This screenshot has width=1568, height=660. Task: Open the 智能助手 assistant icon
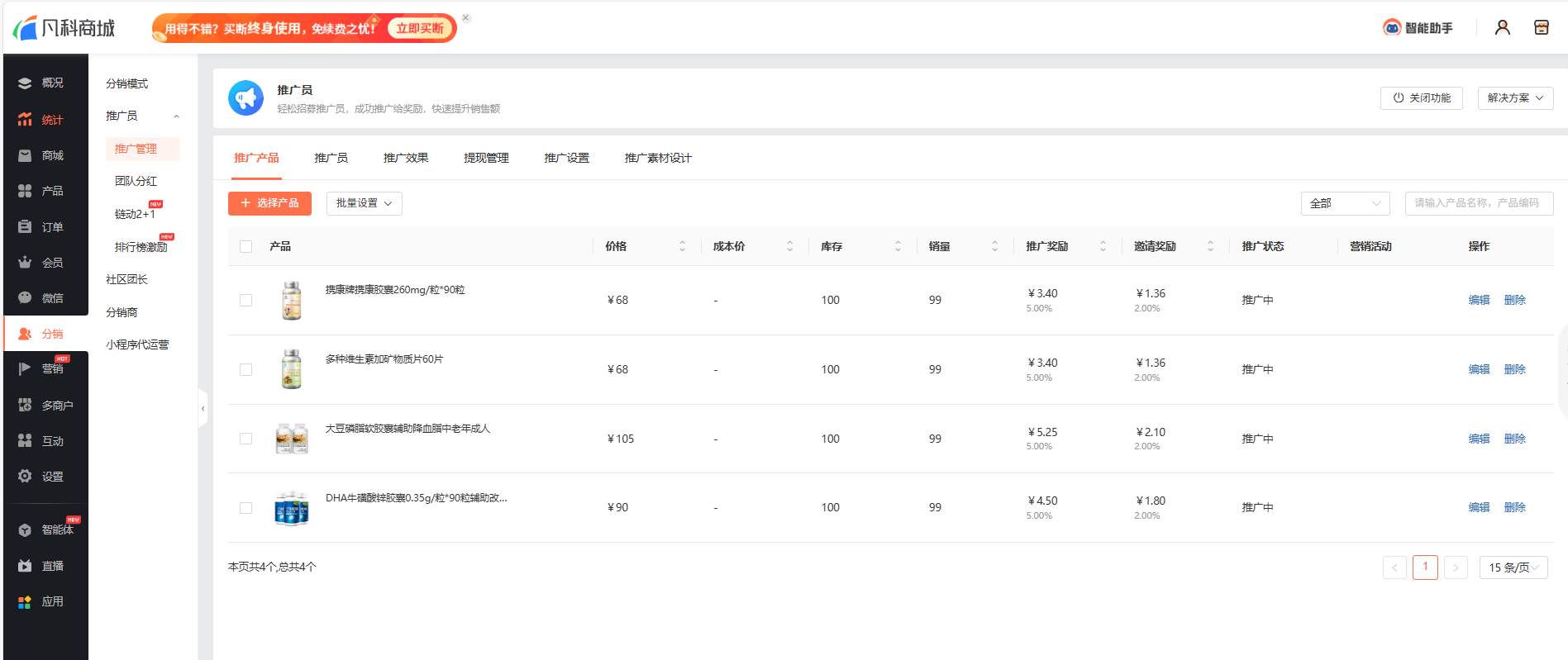[x=1393, y=28]
